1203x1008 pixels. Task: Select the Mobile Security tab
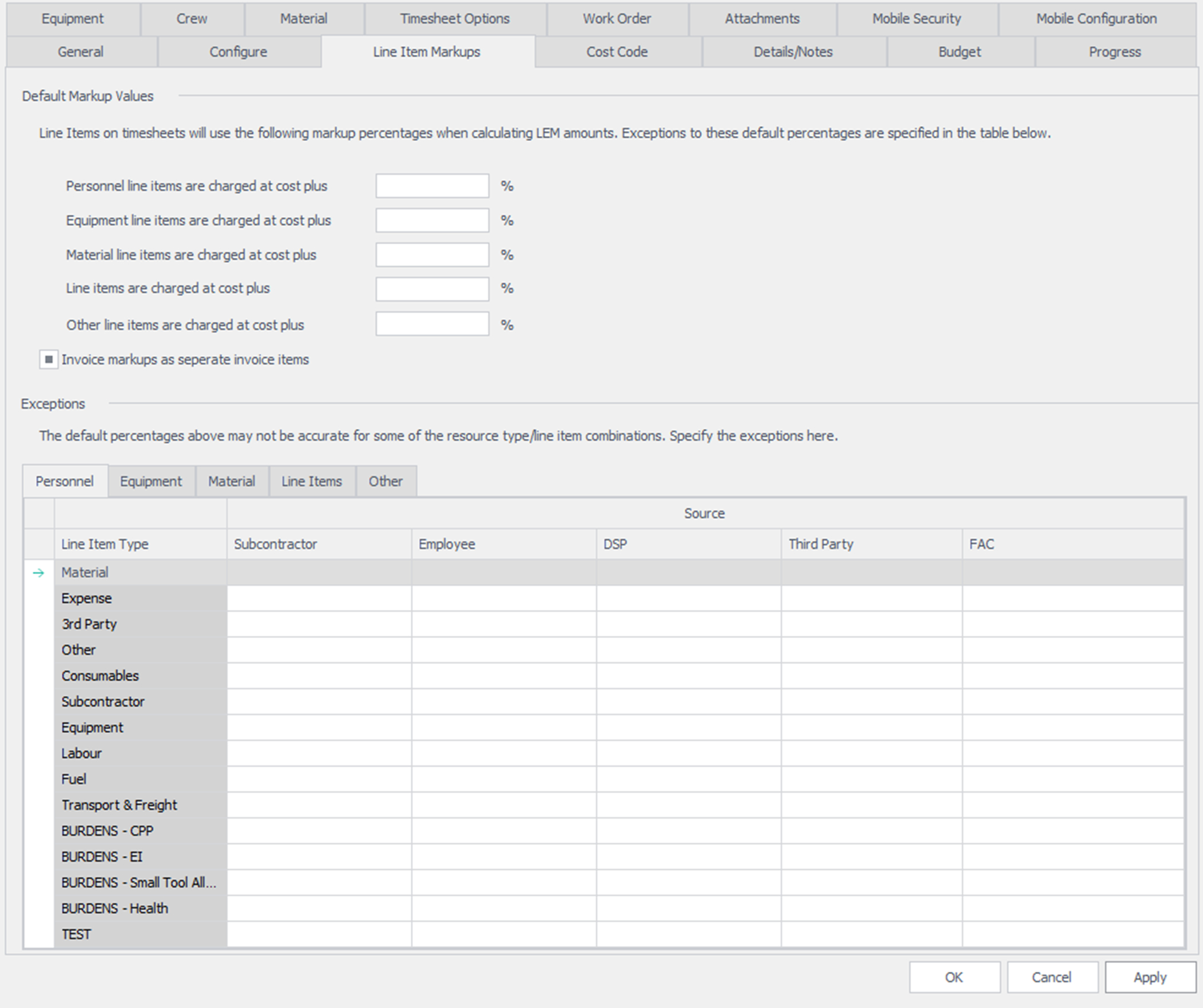click(916, 18)
